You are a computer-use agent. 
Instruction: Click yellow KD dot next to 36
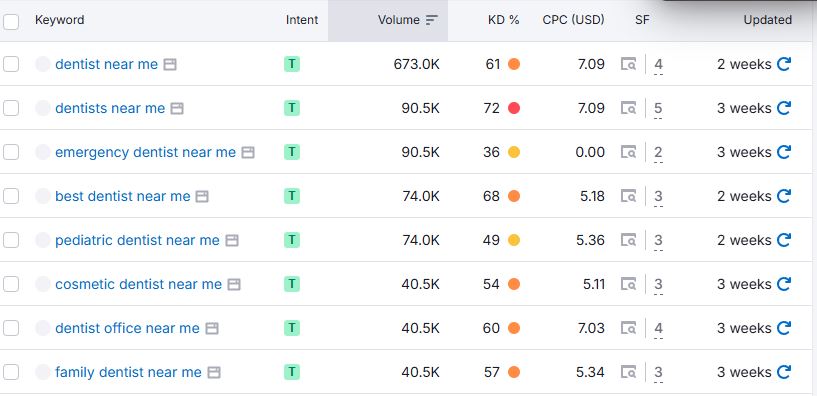[x=514, y=152]
